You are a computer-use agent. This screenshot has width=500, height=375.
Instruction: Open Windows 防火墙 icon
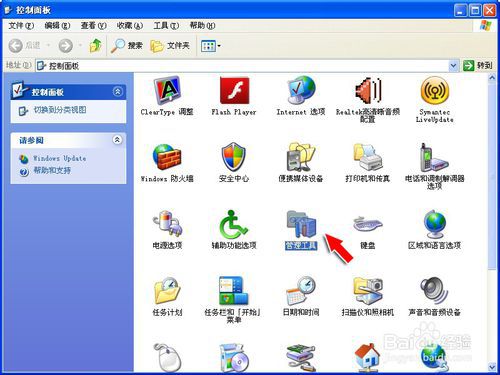[x=167, y=163]
